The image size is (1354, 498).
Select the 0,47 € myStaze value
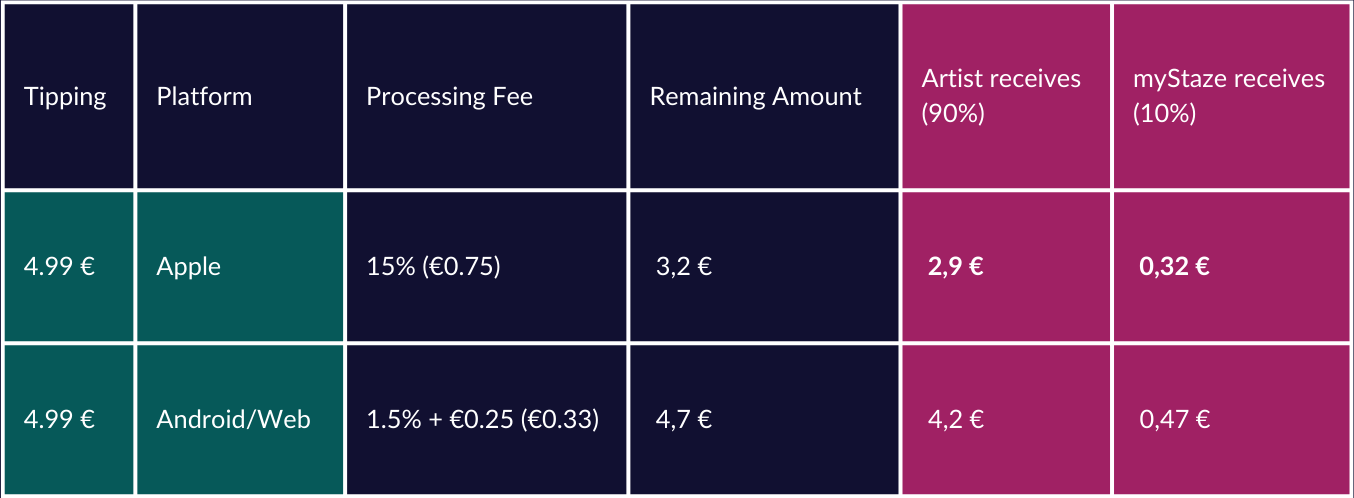[1175, 419]
